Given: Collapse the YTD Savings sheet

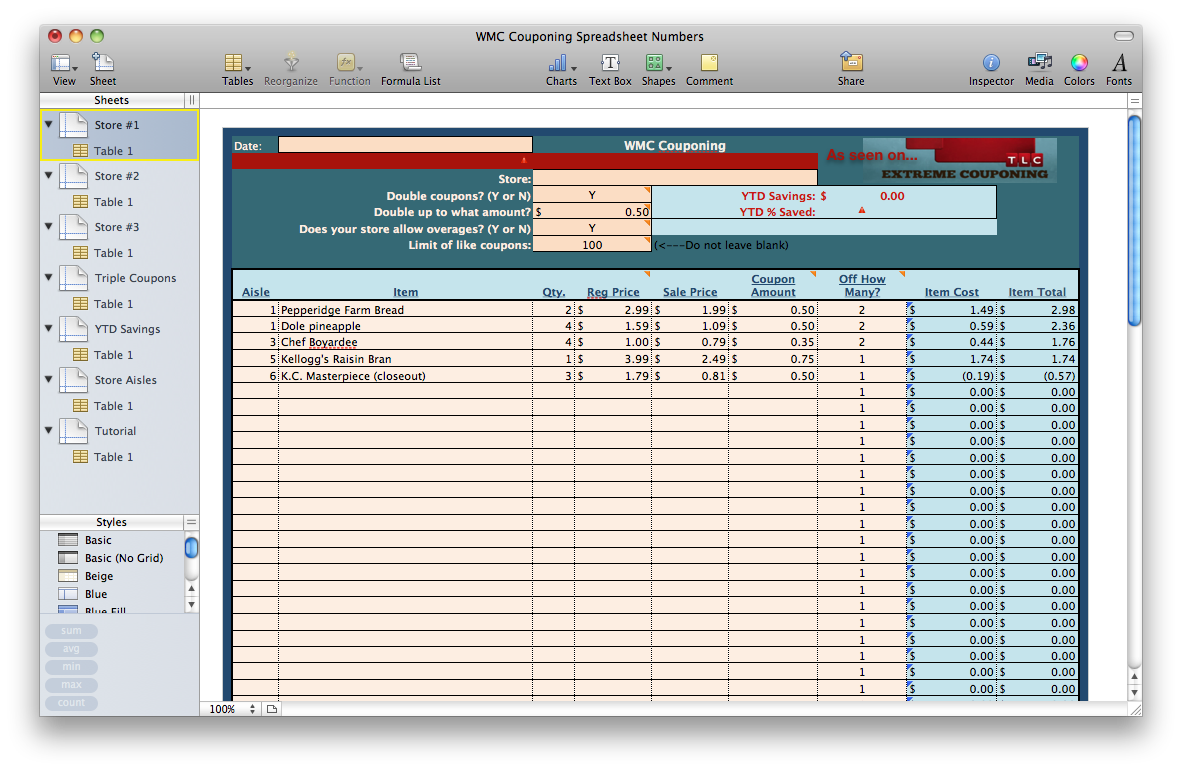Looking at the screenshot, I should (49, 329).
